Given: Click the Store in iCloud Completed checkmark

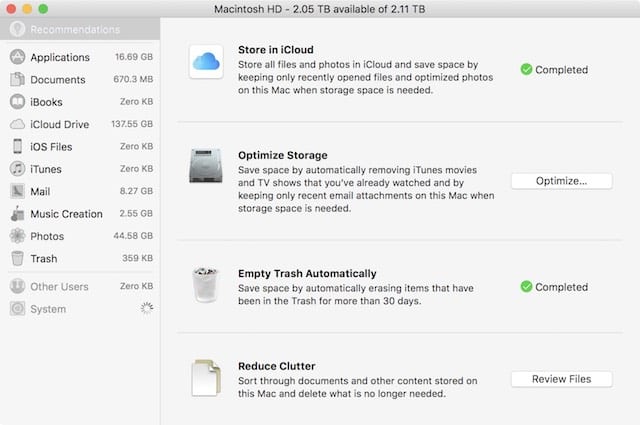Looking at the screenshot, I should pyautogui.click(x=526, y=70).
